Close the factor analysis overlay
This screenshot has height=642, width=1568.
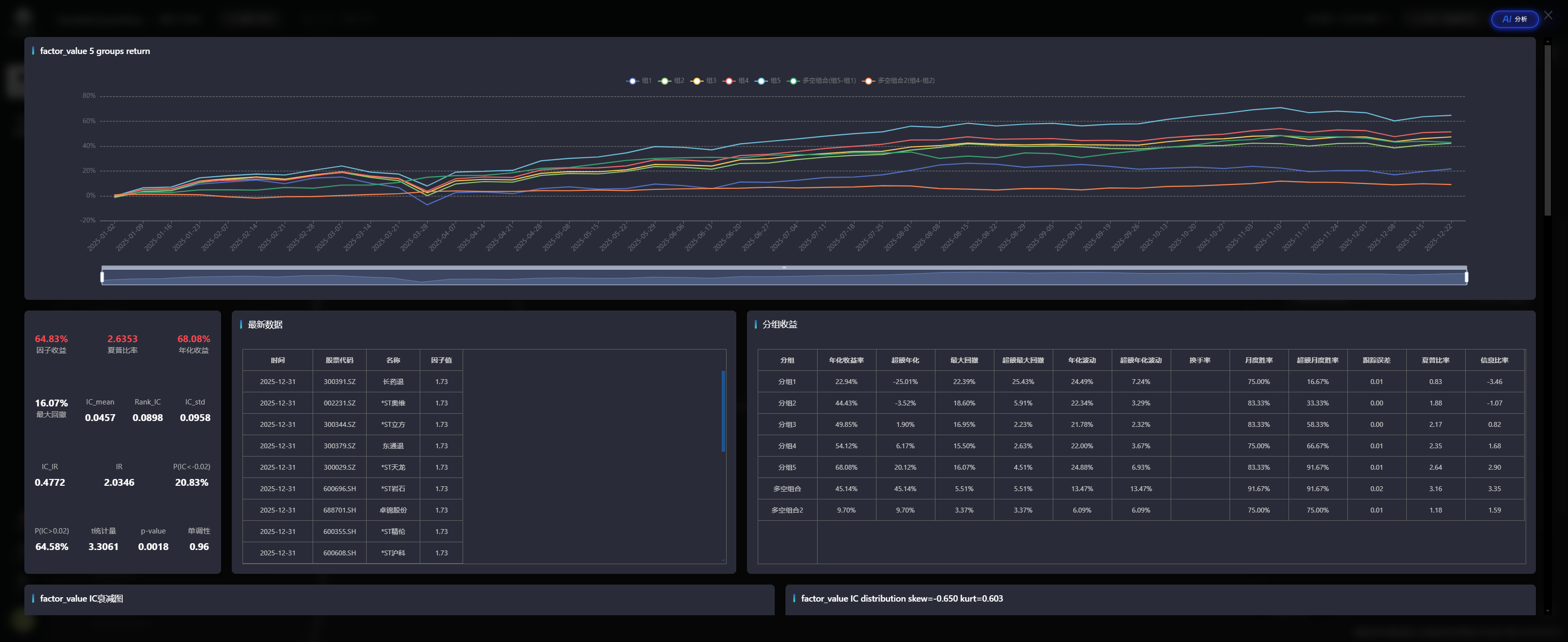1549,16
